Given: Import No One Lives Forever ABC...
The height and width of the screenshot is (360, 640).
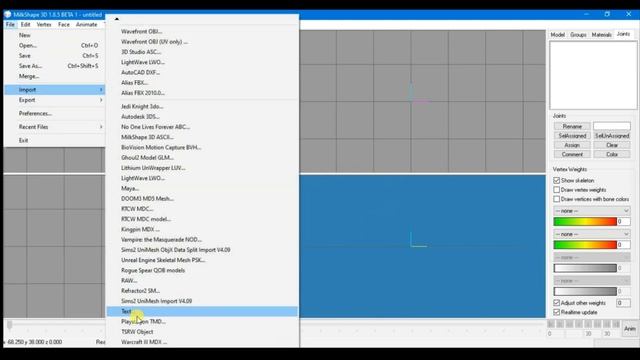Looking at the screenshot, I should tap(202, 127).
